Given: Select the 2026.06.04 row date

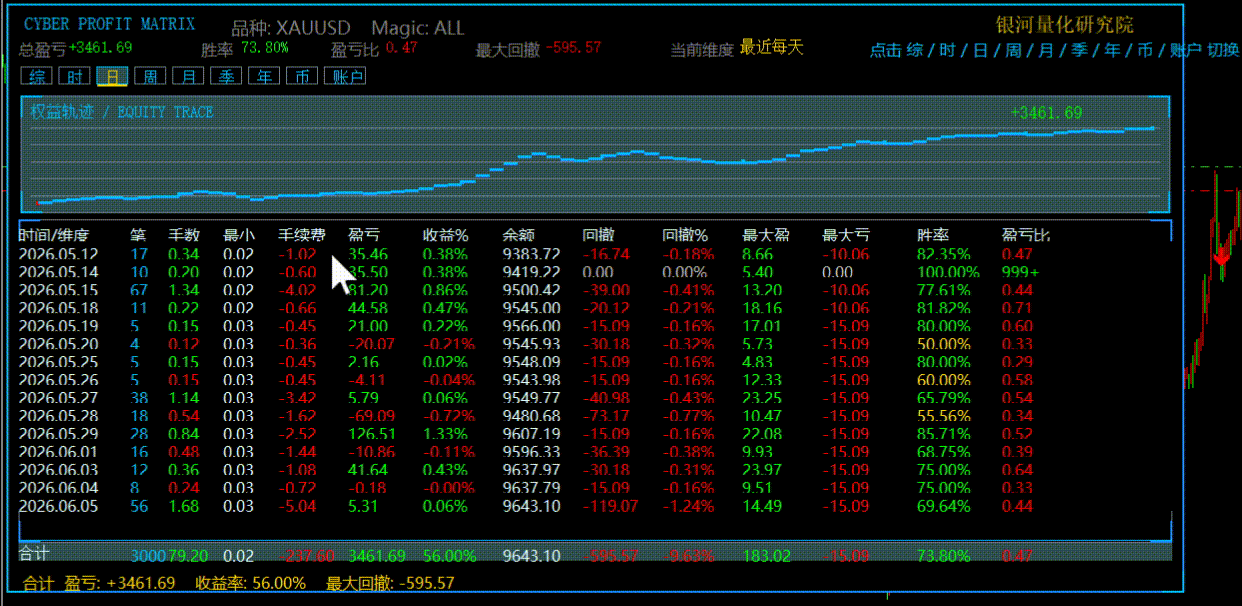Looking at the screenshot, I should 59,488.
